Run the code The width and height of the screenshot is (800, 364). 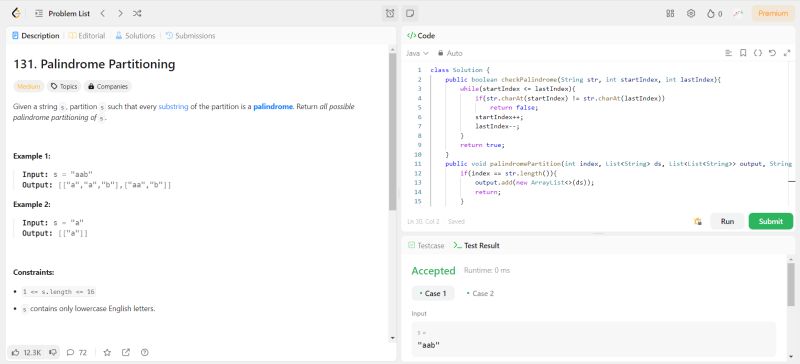tap(727, 222)
